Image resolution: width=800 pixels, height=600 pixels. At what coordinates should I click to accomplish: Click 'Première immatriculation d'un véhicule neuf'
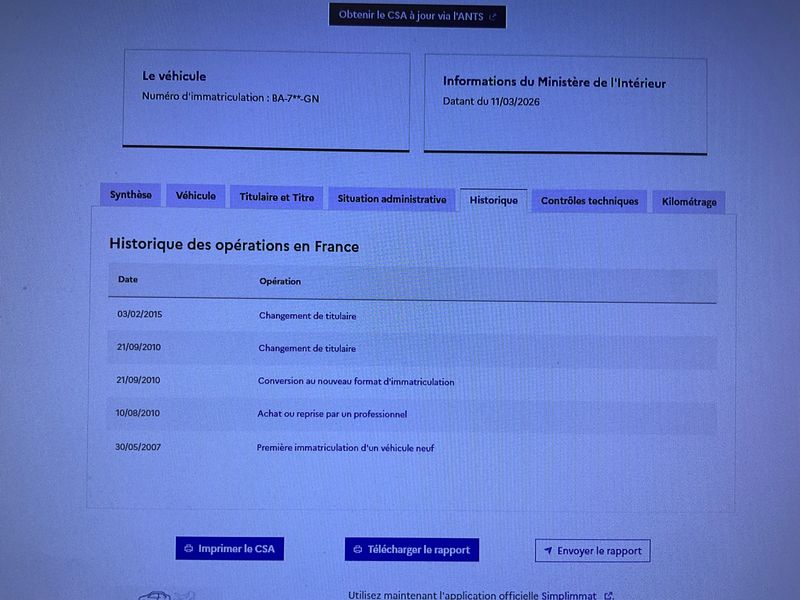(345, 448)
